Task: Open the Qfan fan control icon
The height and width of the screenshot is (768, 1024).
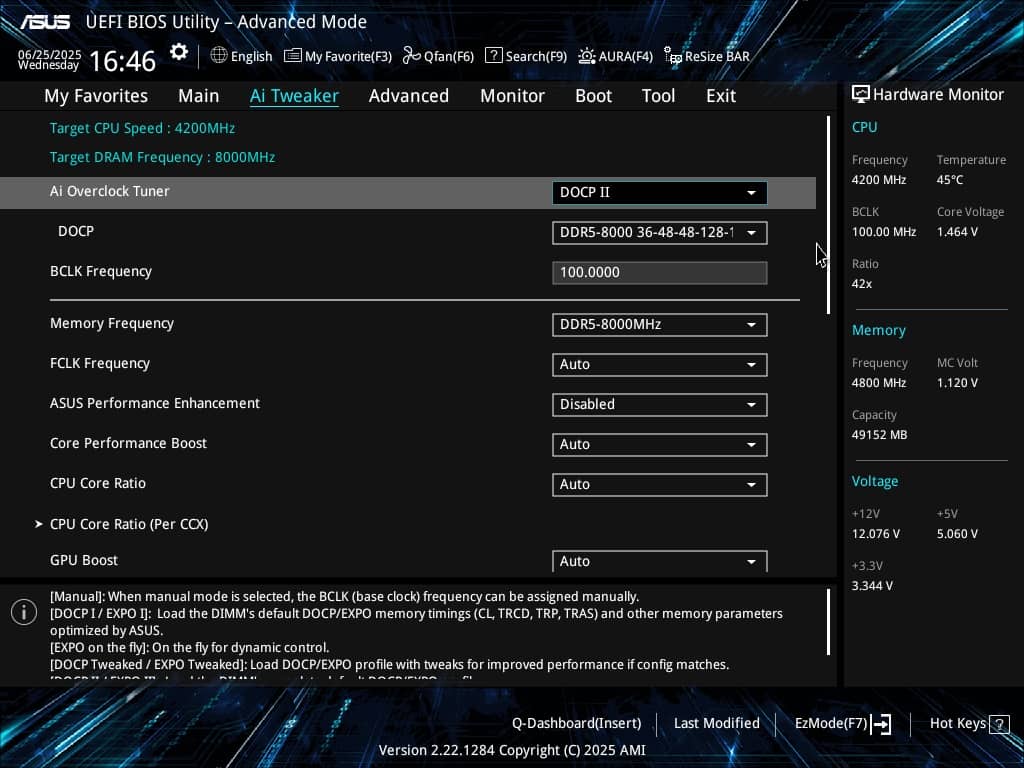Action: click(x=411, y=56)
